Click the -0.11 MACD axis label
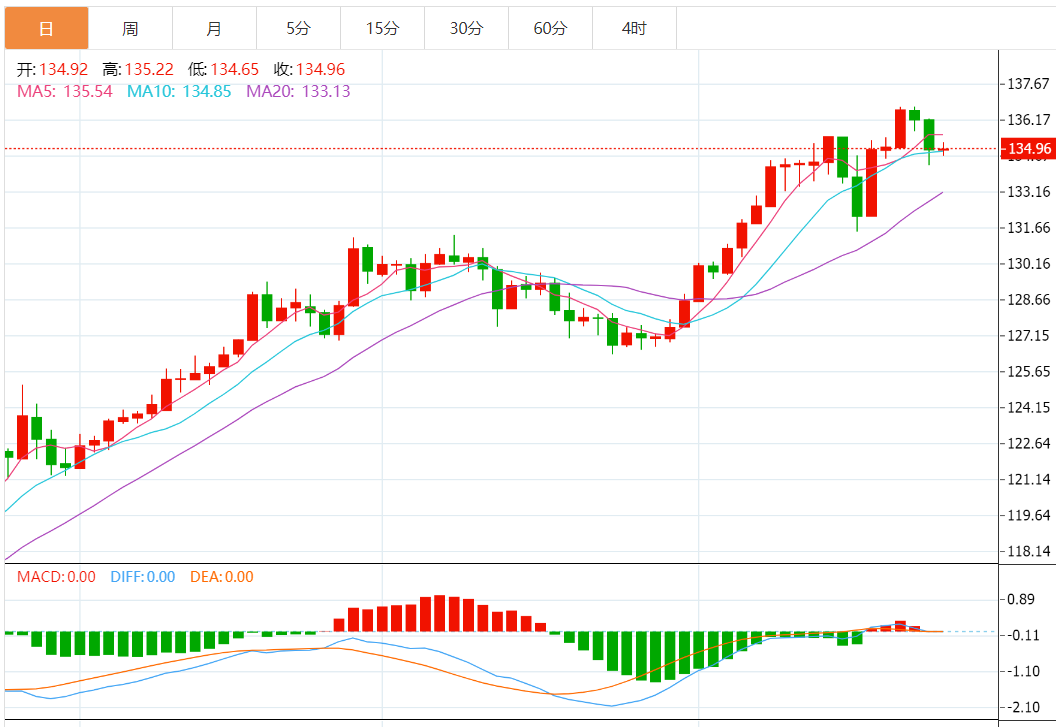The height and width of the screenshot is (727, 1056). tap(1023, 635)
